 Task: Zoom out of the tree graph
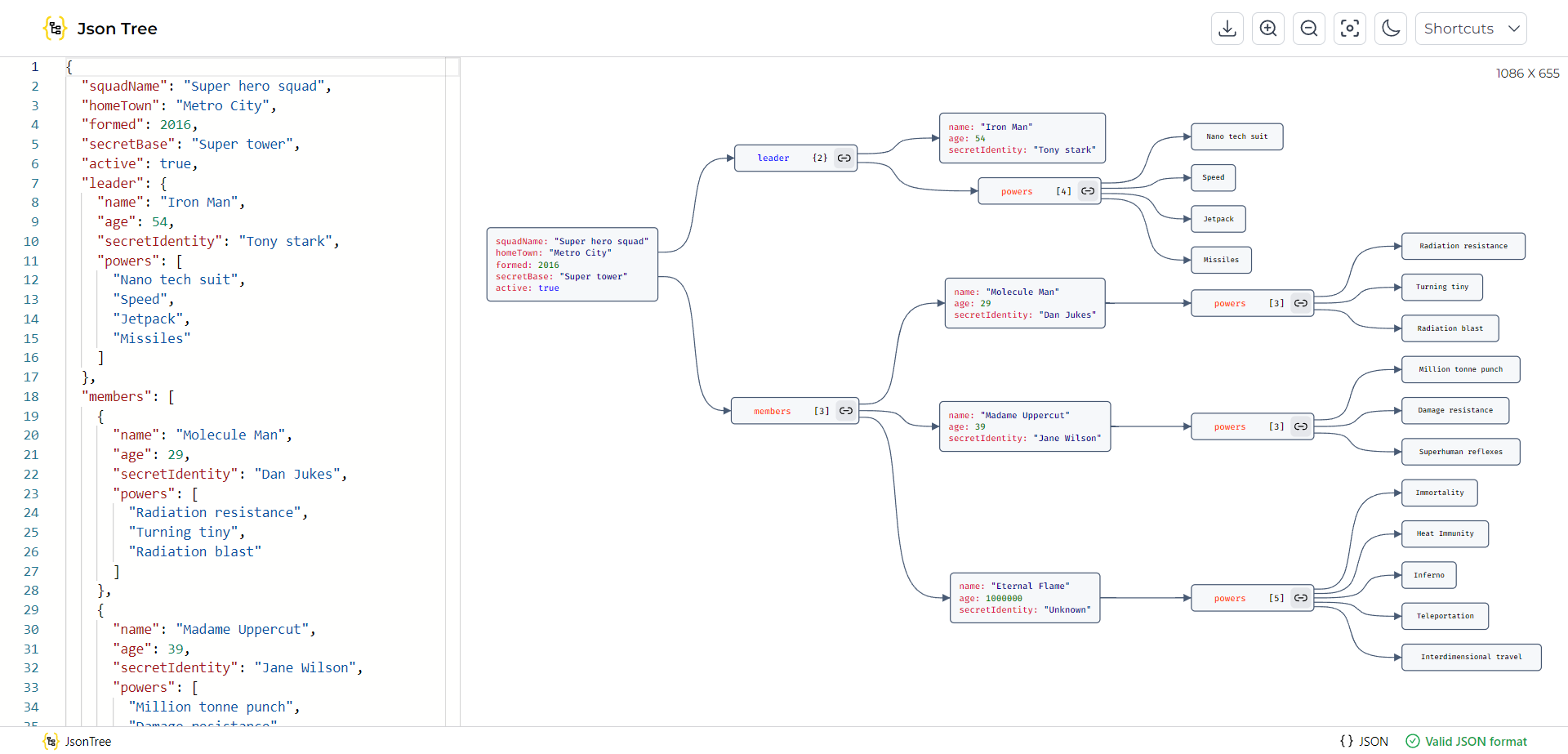coord(1308,29)
